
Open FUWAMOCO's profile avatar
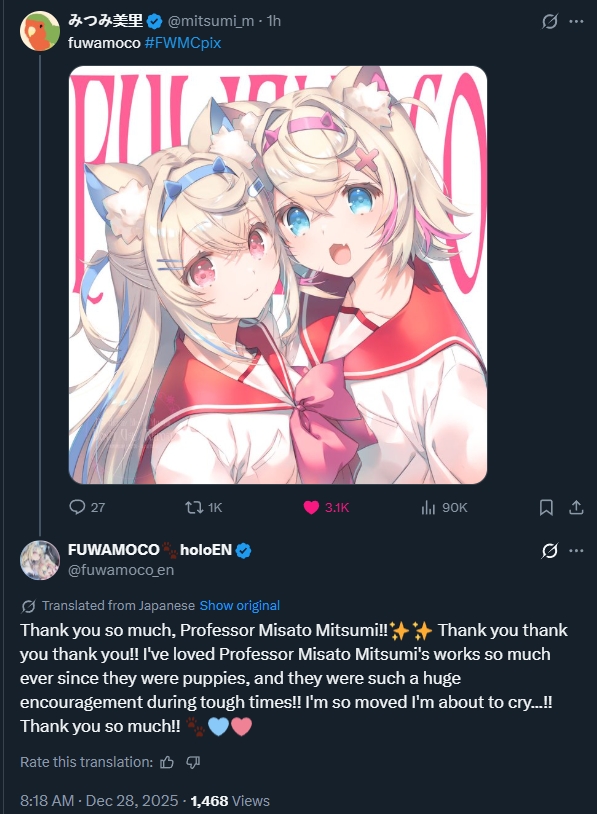(40, 560)
